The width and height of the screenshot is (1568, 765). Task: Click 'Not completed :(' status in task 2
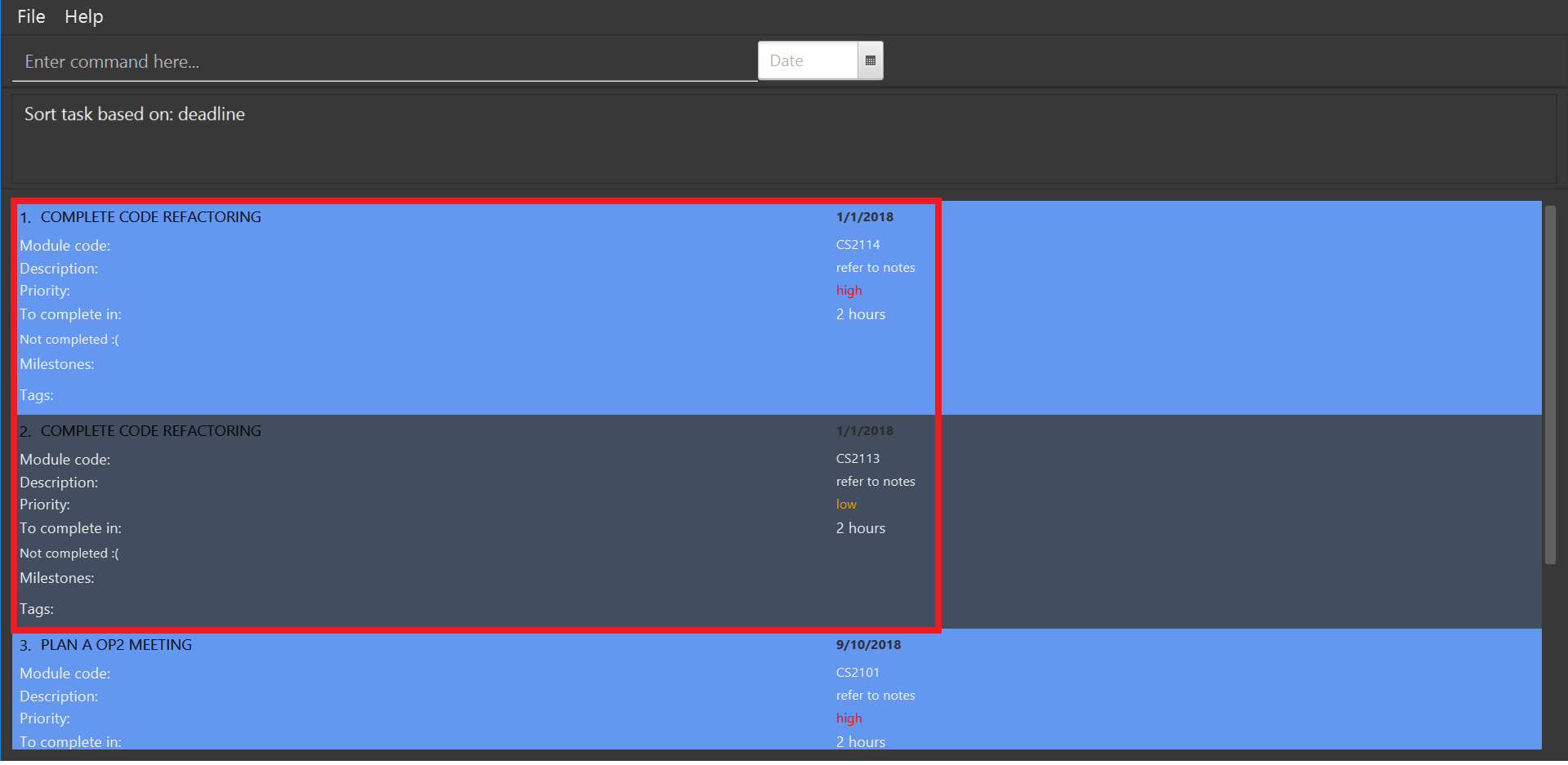pyautogui.click(x=69, y=554)
